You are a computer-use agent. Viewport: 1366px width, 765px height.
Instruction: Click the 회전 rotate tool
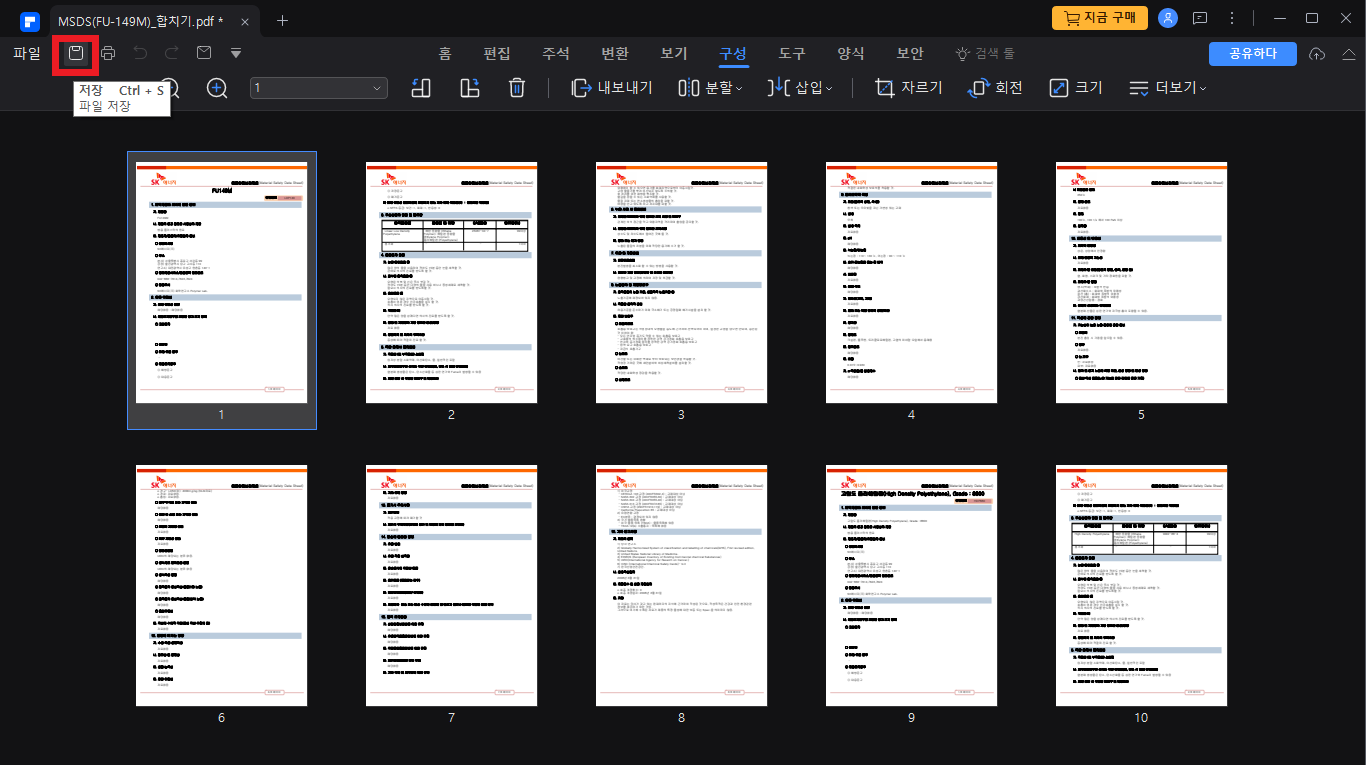pos(995,88)
